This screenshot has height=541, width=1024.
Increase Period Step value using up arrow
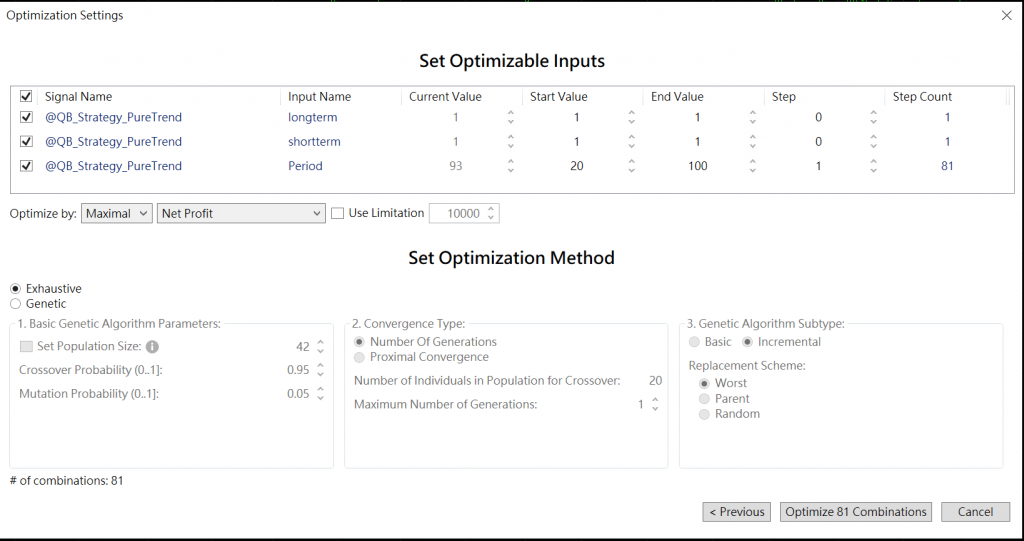click(x=873, y=161)
